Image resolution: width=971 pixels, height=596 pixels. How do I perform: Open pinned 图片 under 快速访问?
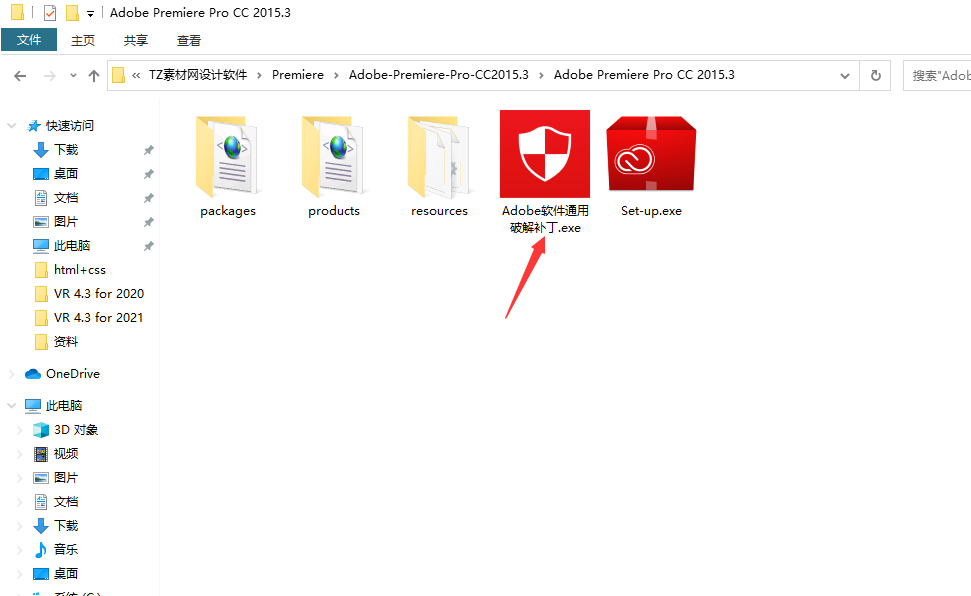(x=66, y=222)
